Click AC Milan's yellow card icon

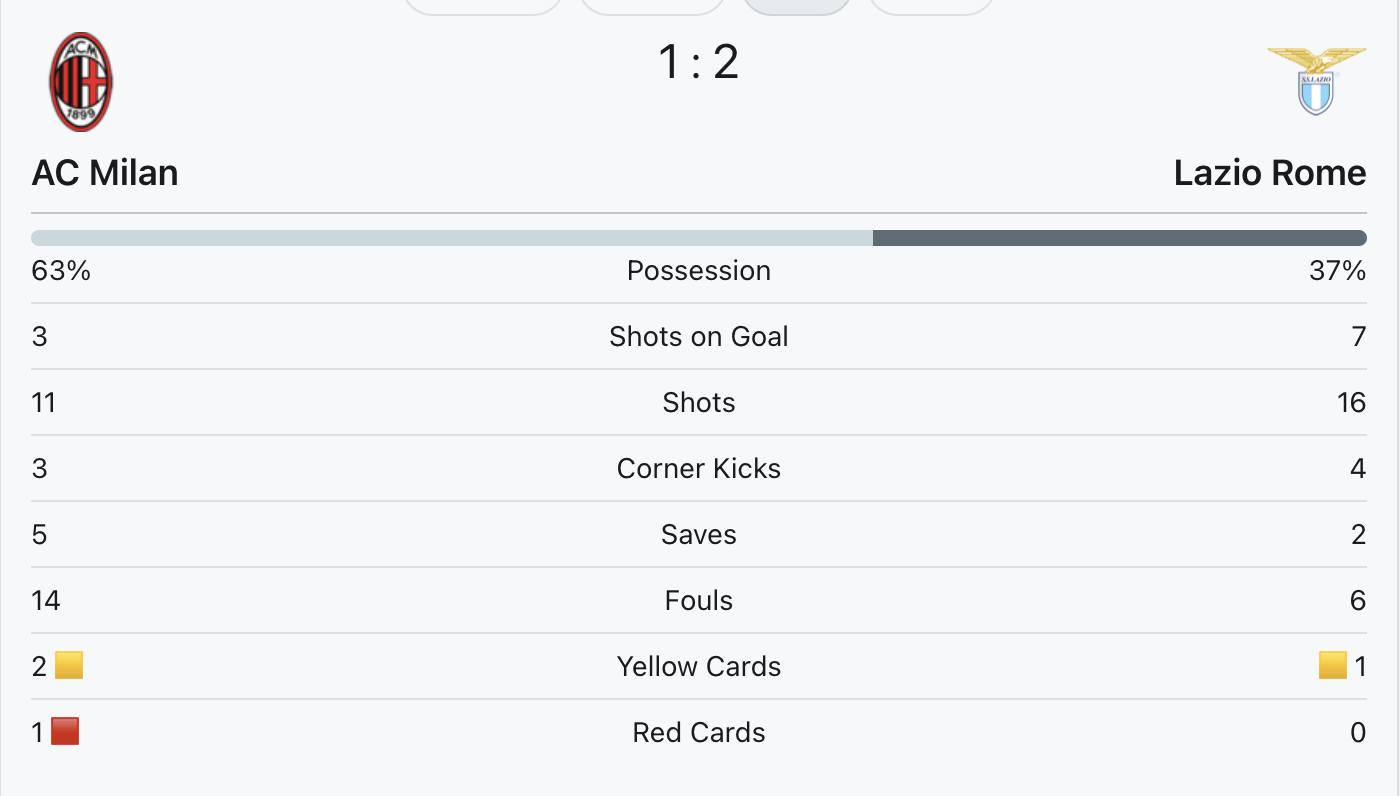pyautogui.click(x=69, y=665)
